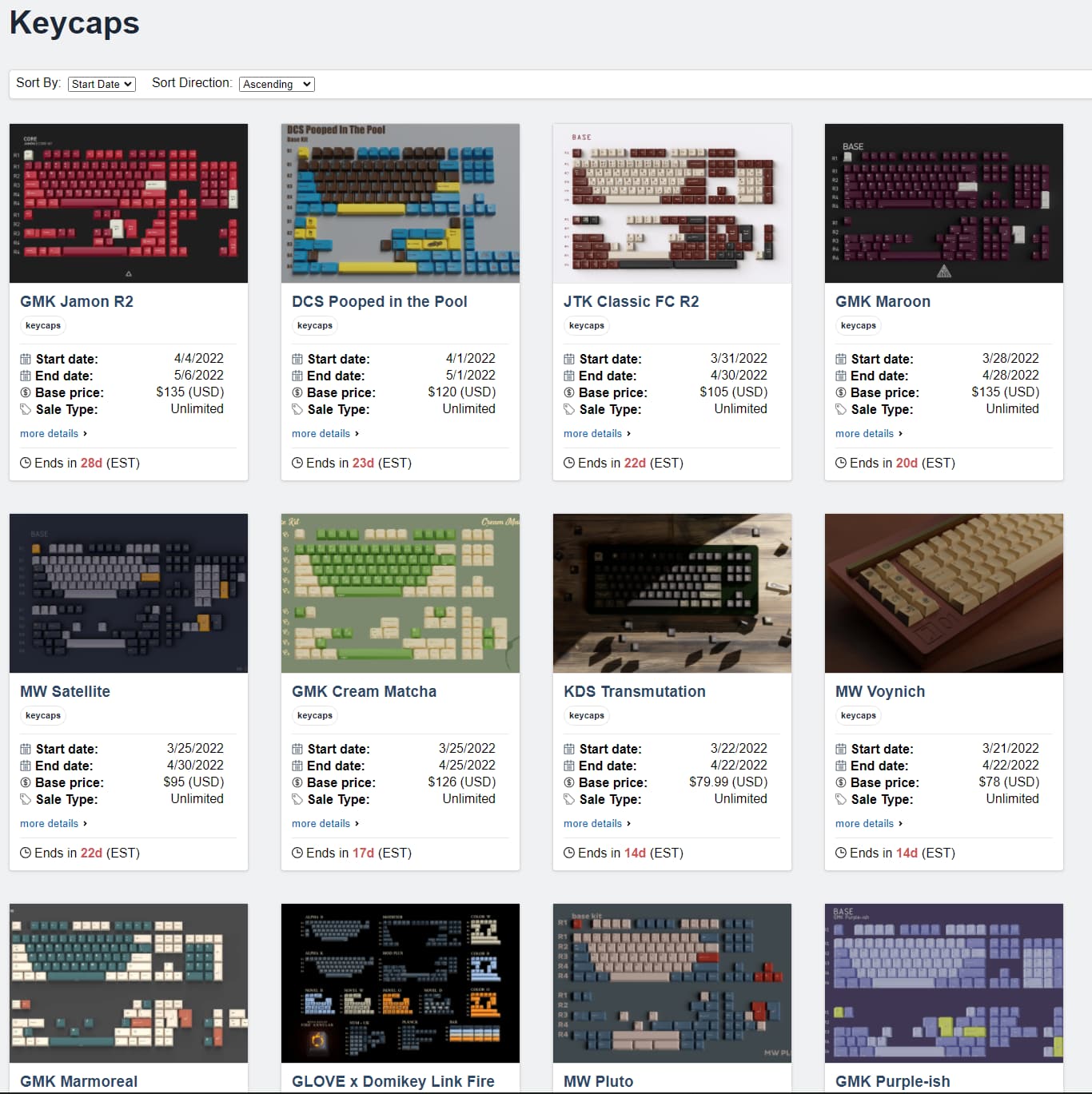This screenshot has width=1092, height=1094.
Task: Click Start date calendar icon on GMK Jamon R2
Action: pyautogui.click(x=26, y=359)
